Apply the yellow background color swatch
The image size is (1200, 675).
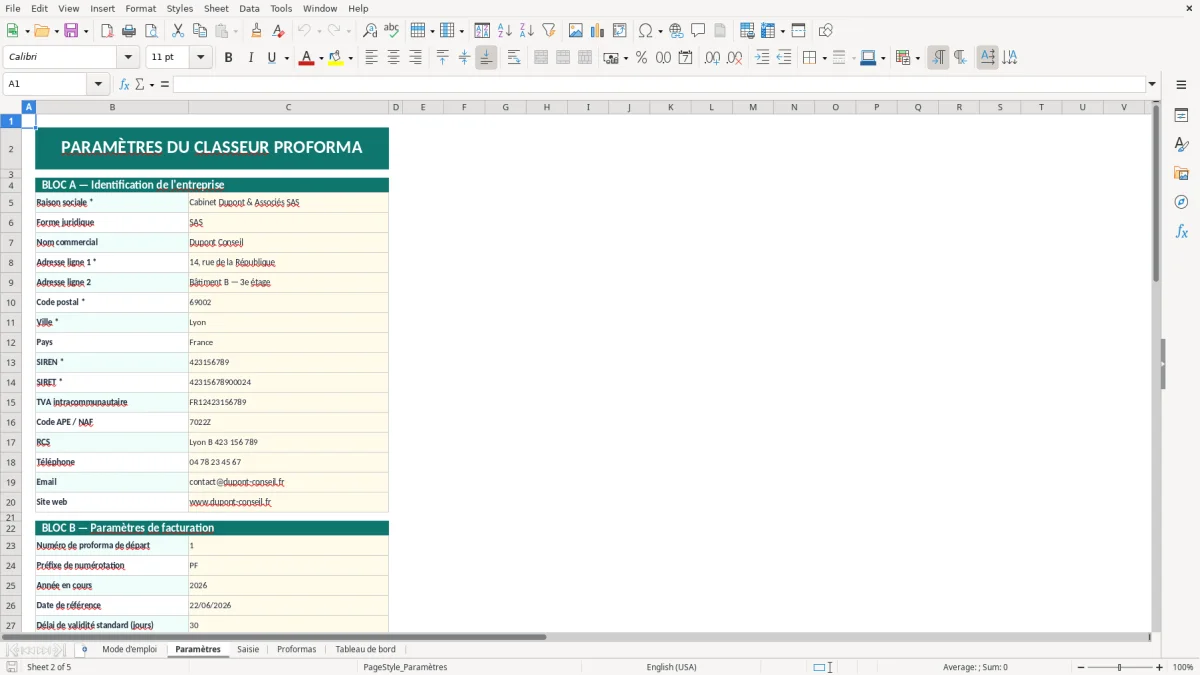point(335,58)
